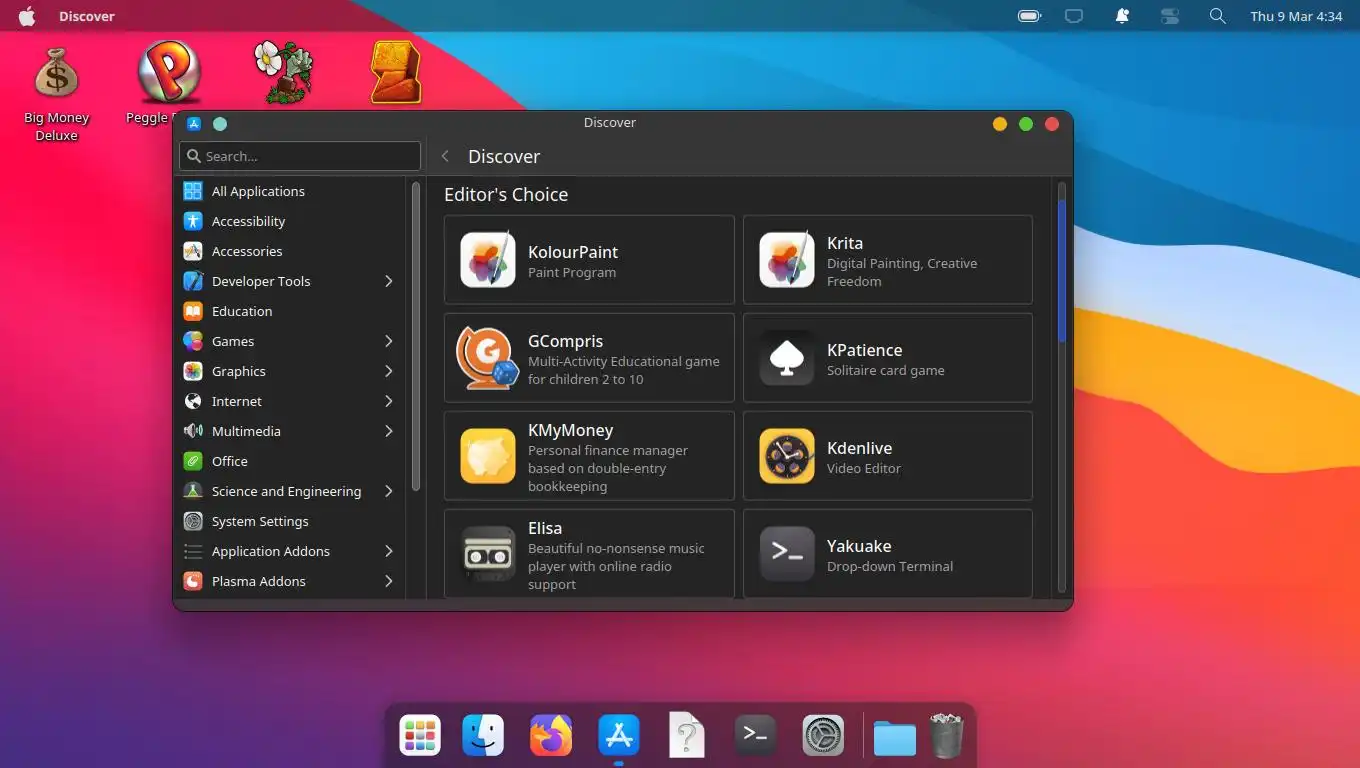The height and width of the screenshot is (768, 1360).
Task: Open the GCompris globe icon
Action: coord(488,358)
